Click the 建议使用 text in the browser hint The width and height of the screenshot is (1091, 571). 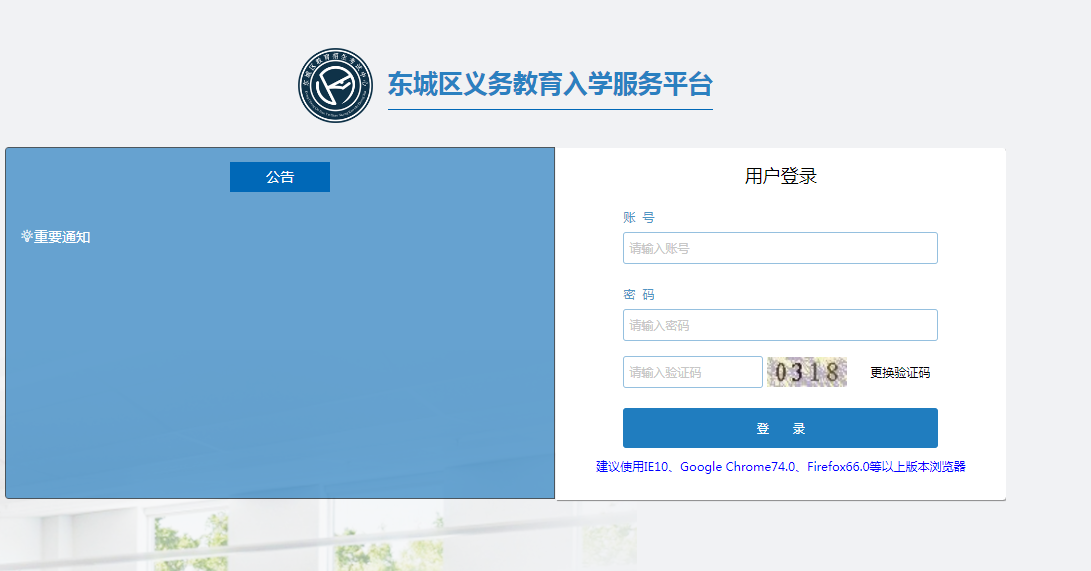click(x=618, y=466)
